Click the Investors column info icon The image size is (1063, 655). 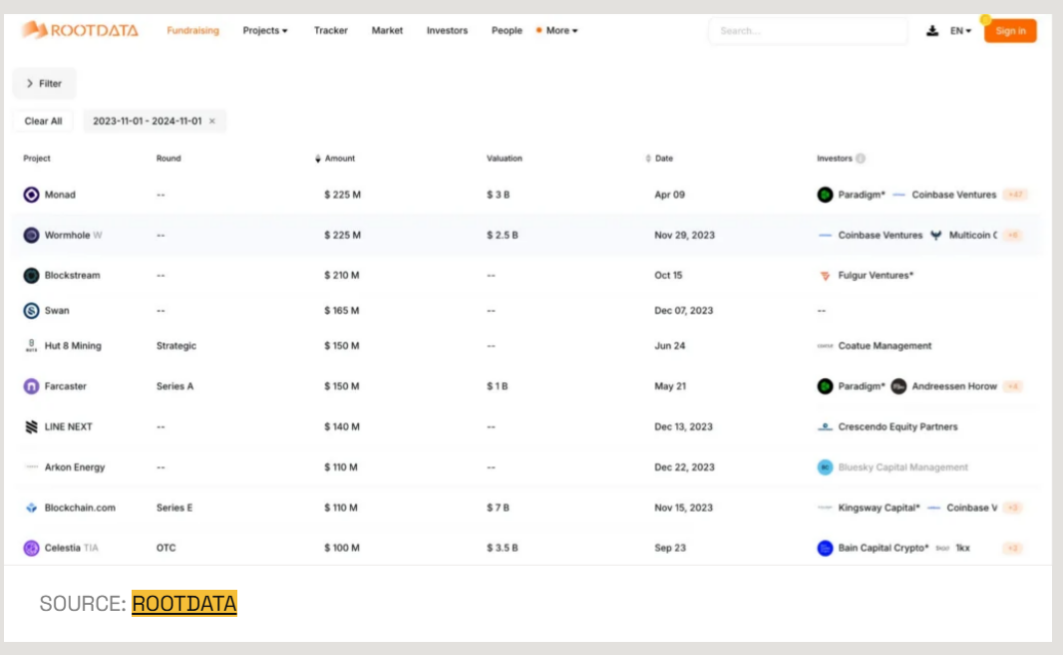pos(860,159)
